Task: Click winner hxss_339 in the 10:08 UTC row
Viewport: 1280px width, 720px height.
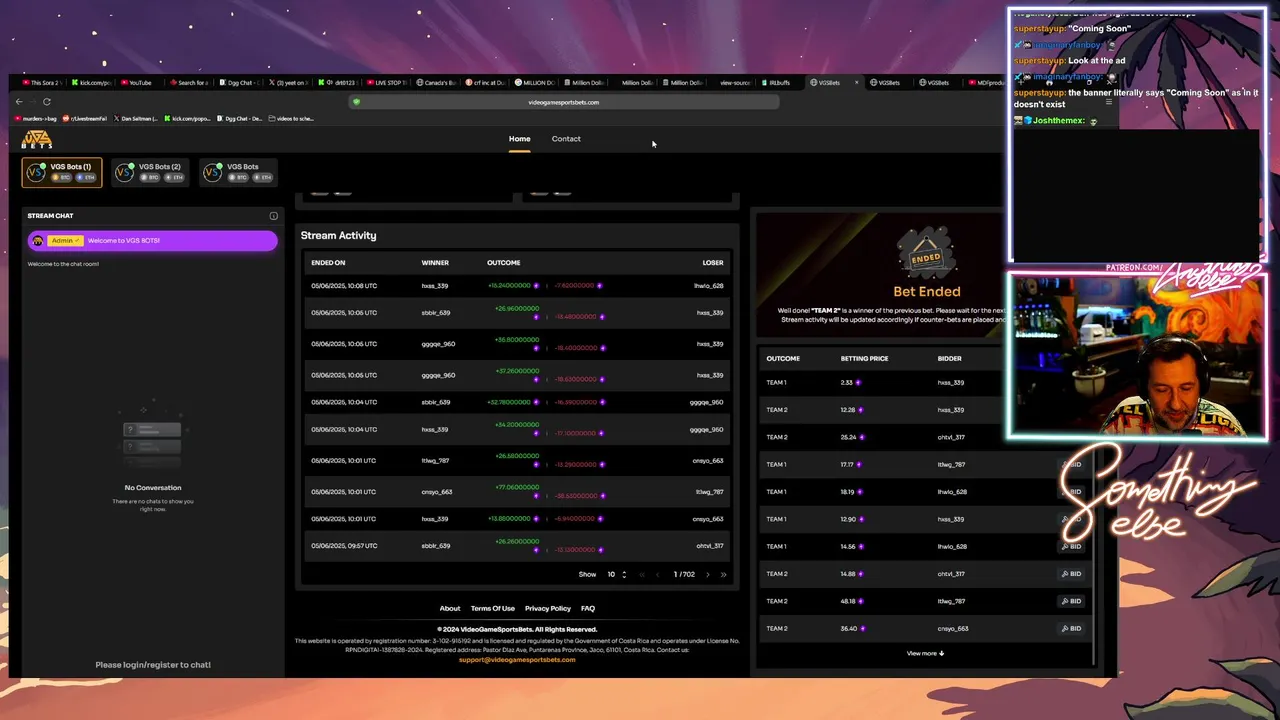Action: pyautogui.click(x=435, y=286)
